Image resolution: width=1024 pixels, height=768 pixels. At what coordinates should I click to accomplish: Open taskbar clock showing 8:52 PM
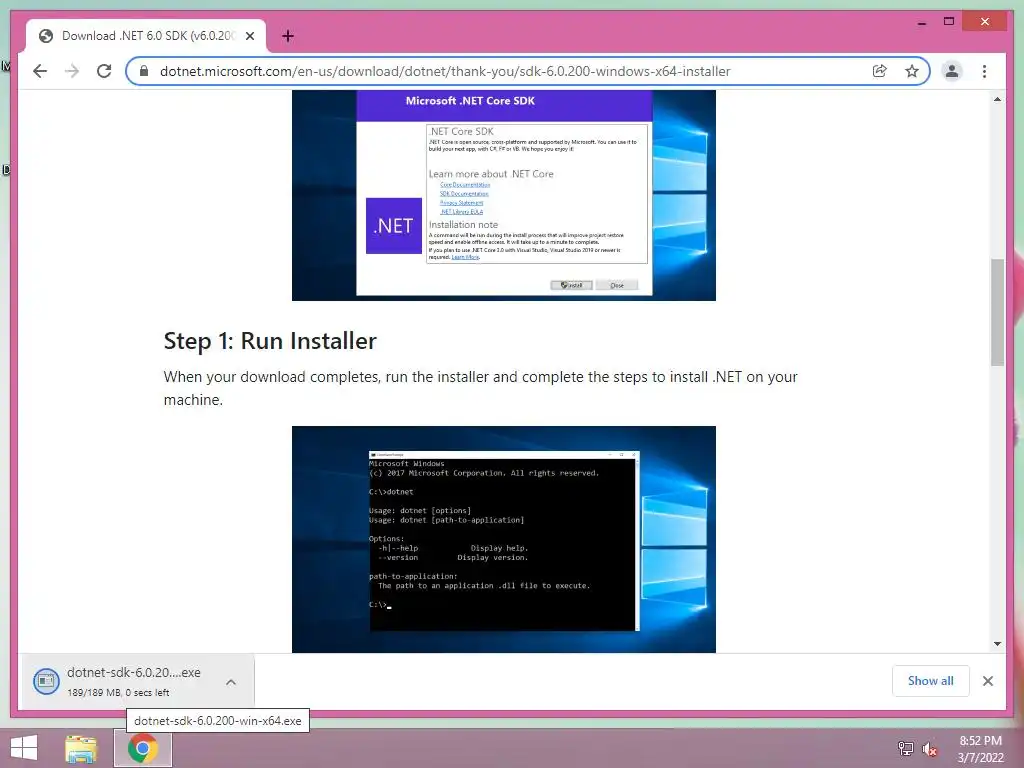[x=980, y=749]
